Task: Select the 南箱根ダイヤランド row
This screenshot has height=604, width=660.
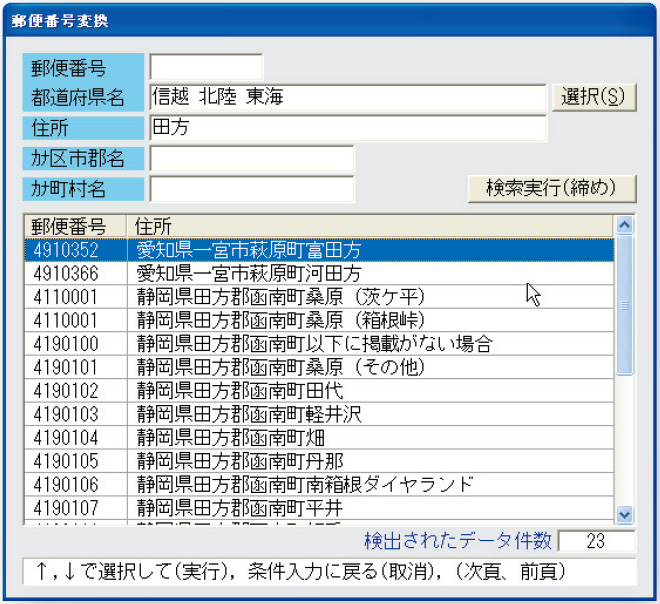Action: 320,484
